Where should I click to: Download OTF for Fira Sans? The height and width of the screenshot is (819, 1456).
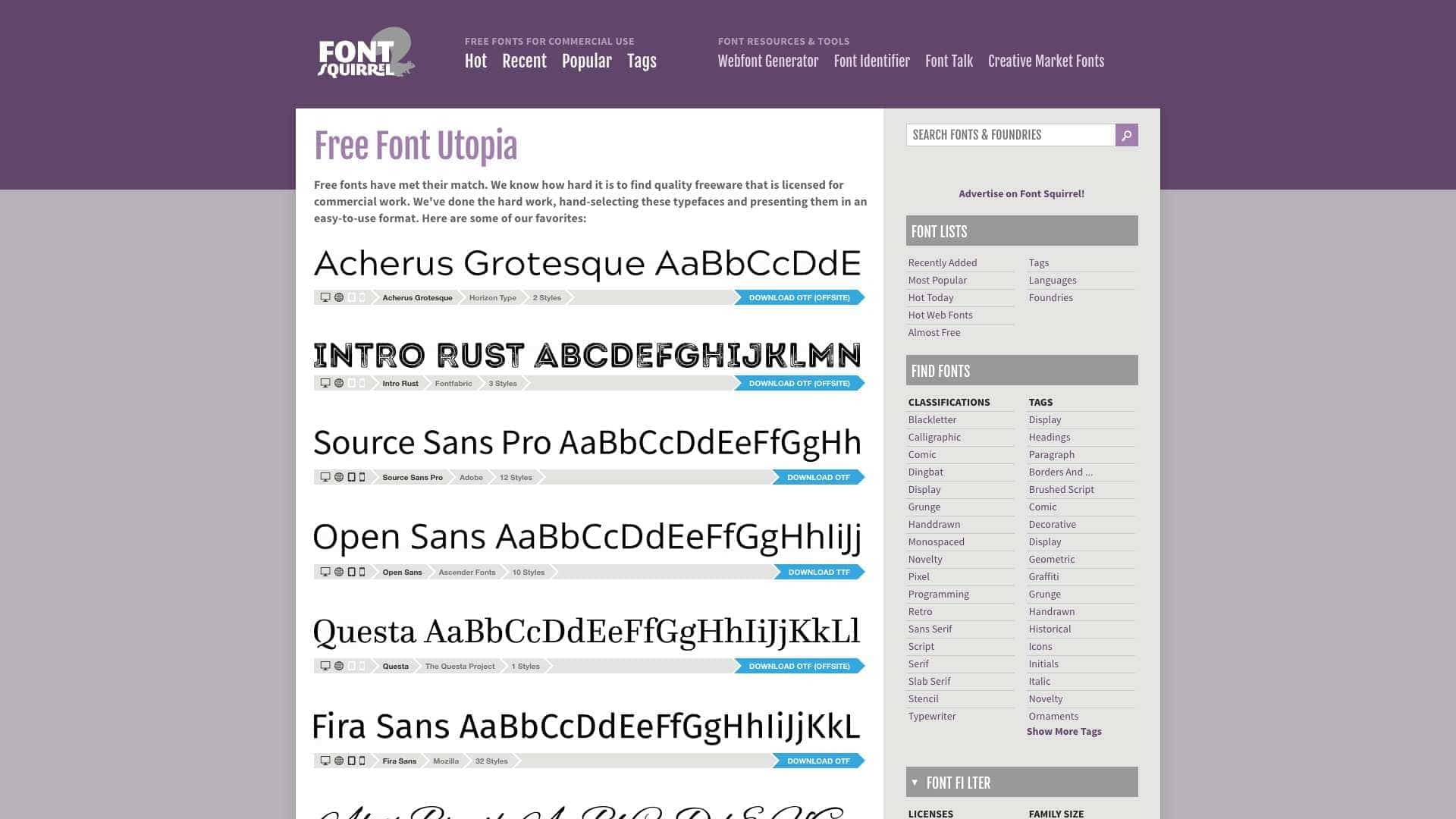pos(818,761)
